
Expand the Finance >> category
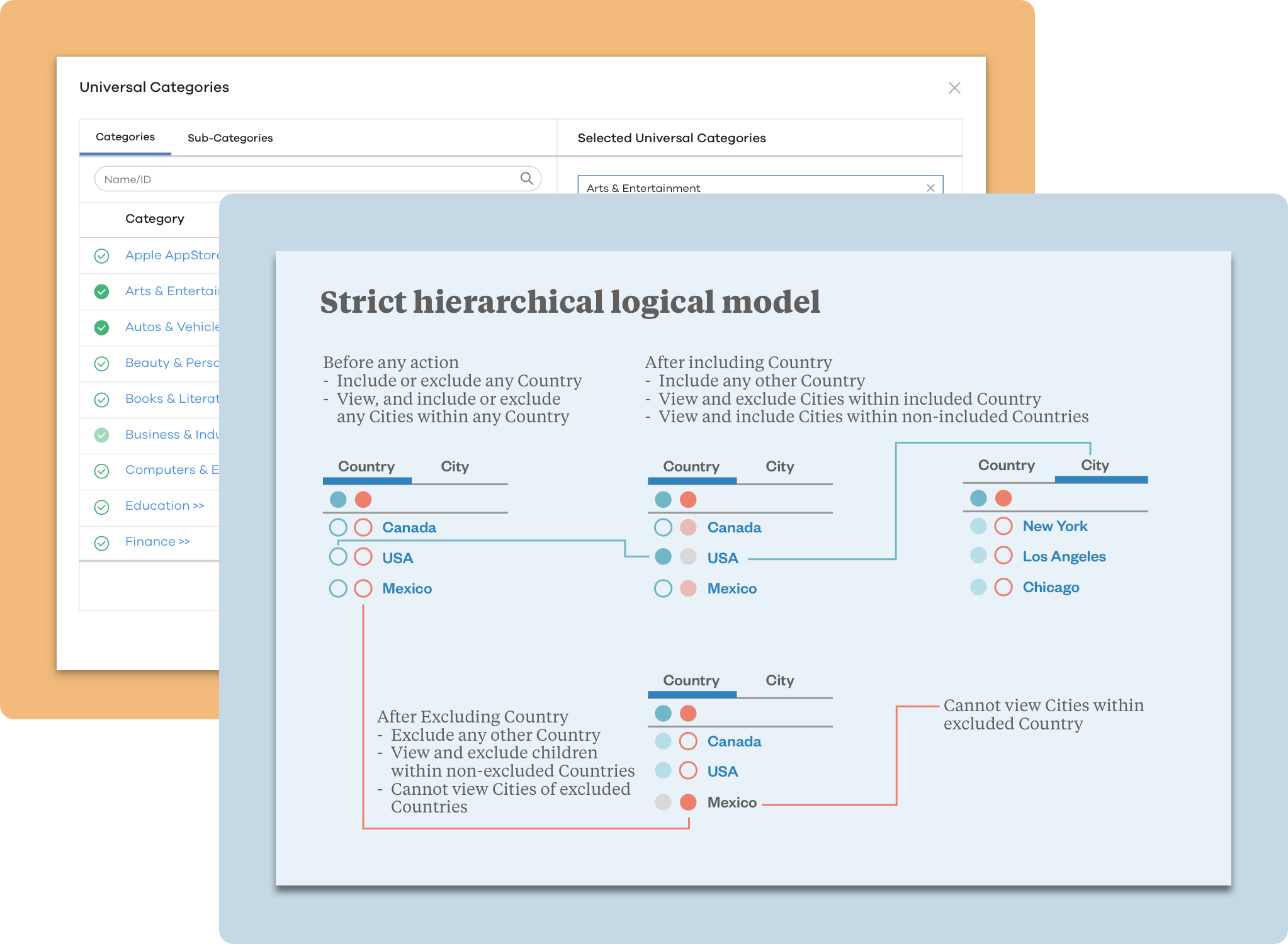(157, 542)
